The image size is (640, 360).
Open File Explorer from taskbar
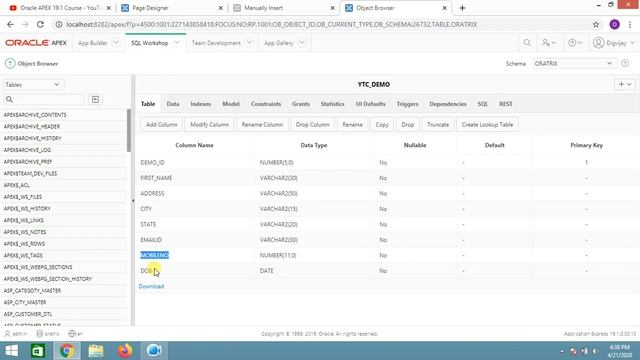[x=96, y=351]
